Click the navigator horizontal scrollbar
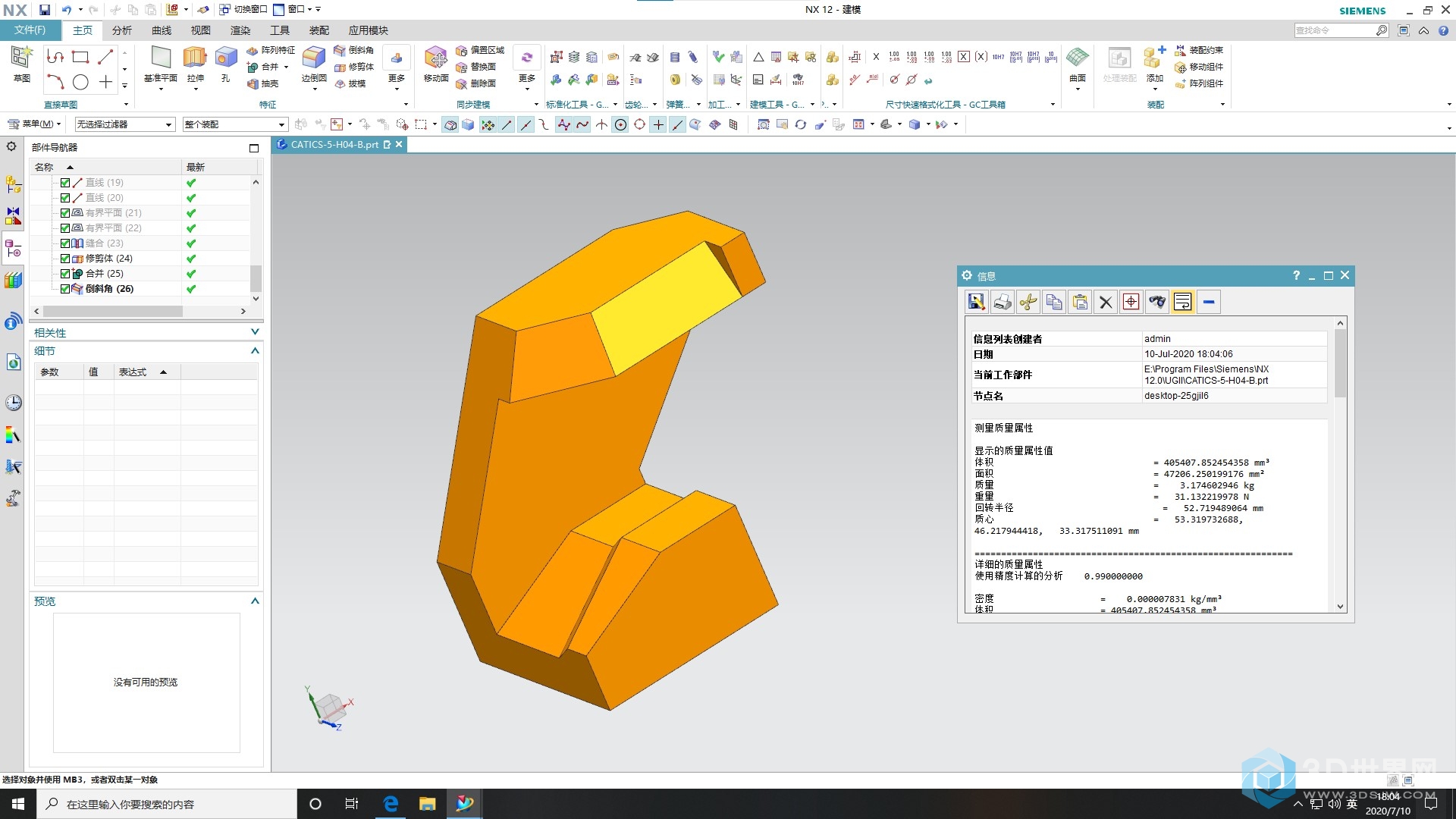The width and height of the screenshot is (1456, 819). click(112, 311)
